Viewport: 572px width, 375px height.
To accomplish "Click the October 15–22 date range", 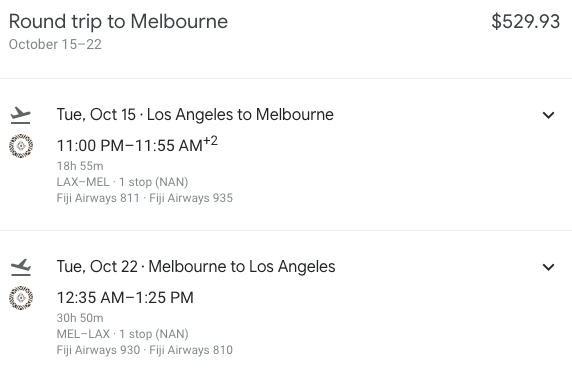I will coord(55,45).
